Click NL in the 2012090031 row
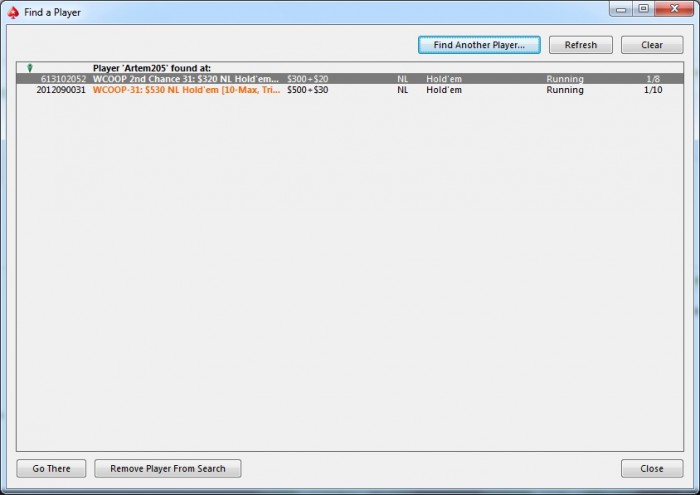The image size is (700, 495). click(403, 90)
